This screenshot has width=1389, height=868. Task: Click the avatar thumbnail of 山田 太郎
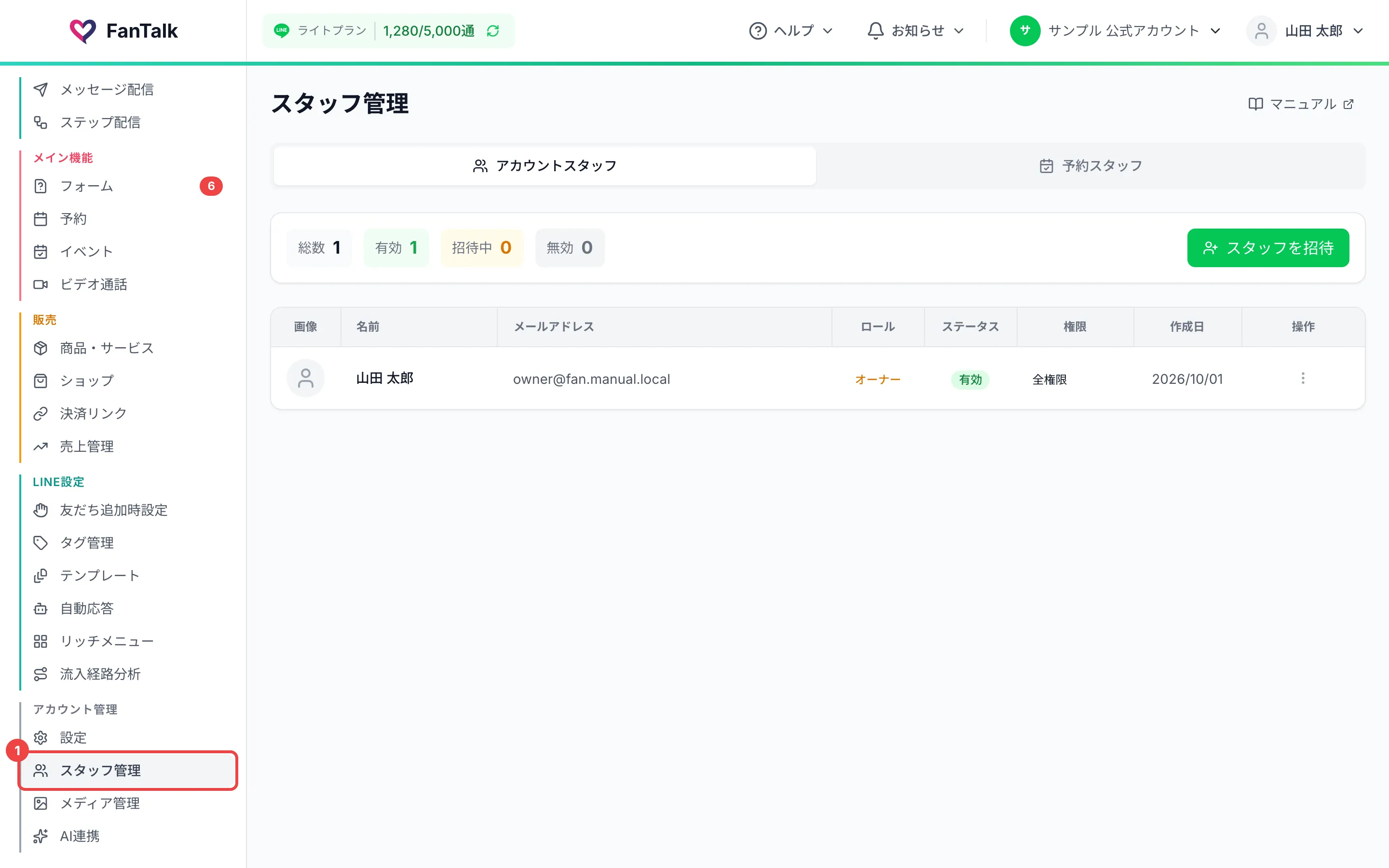(x=306, y=379)
